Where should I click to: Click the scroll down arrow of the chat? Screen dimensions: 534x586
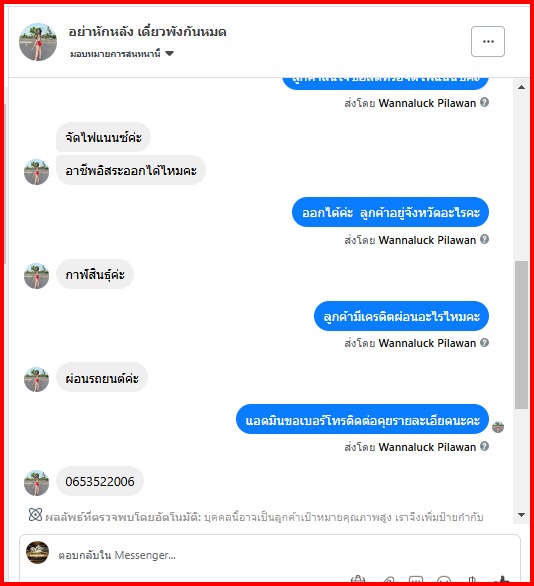tap(521, 515)
